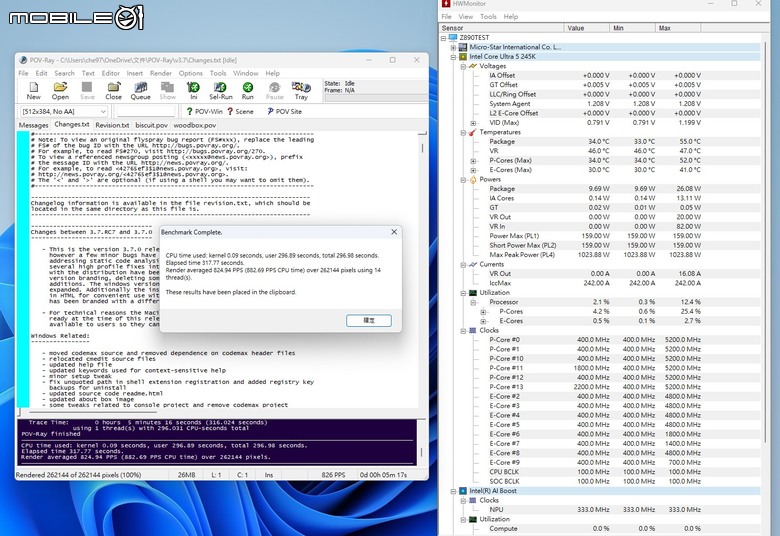Expand the Micro-Star International node
The width and height of the screenshot is (780, 536).
click(453, 47)
